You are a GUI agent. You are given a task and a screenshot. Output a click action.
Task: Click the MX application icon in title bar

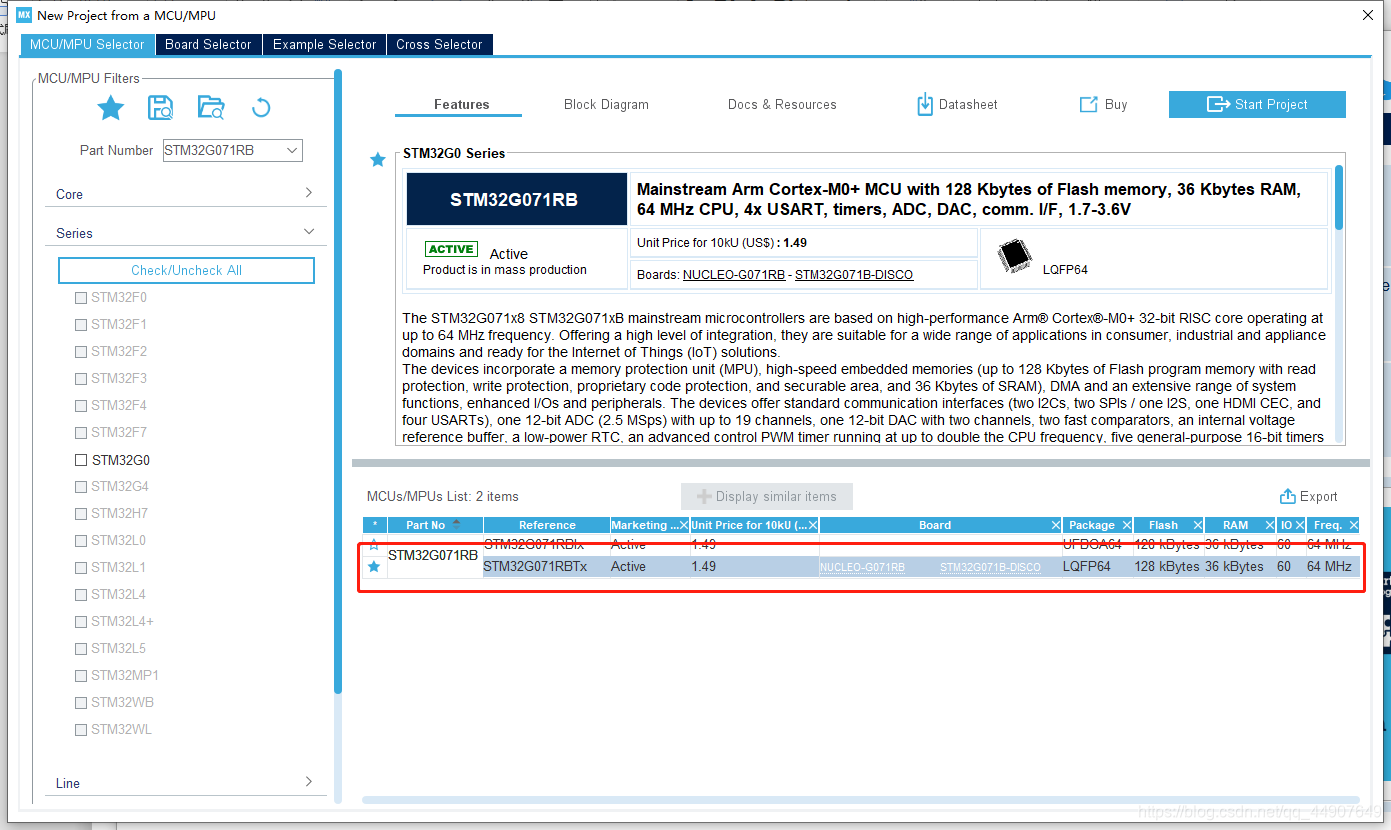(24, 15)
